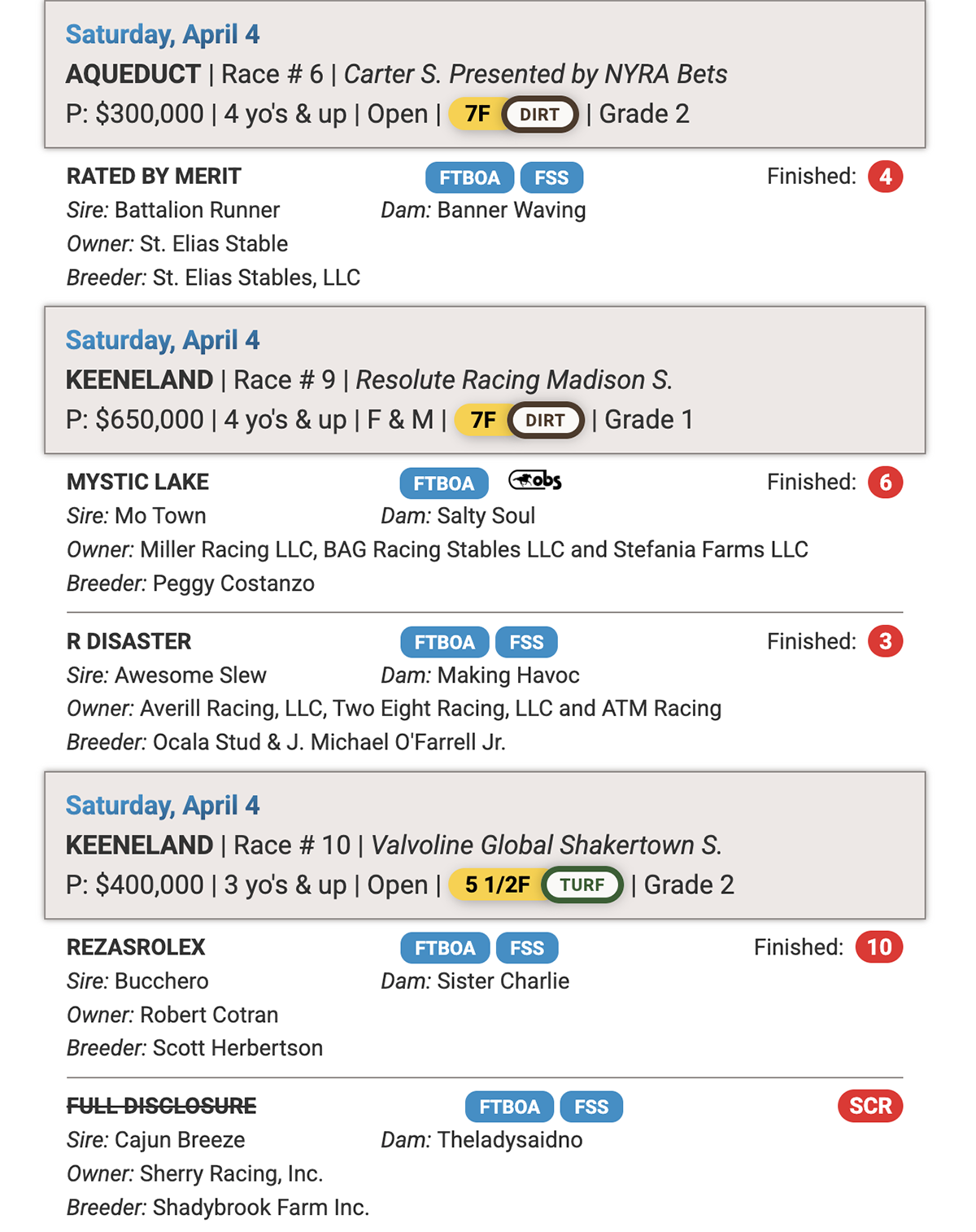Click FTBOA badge for Rated By Merit
The height and width of the screenshot is (1232, 976).
(x=469, y=177)
